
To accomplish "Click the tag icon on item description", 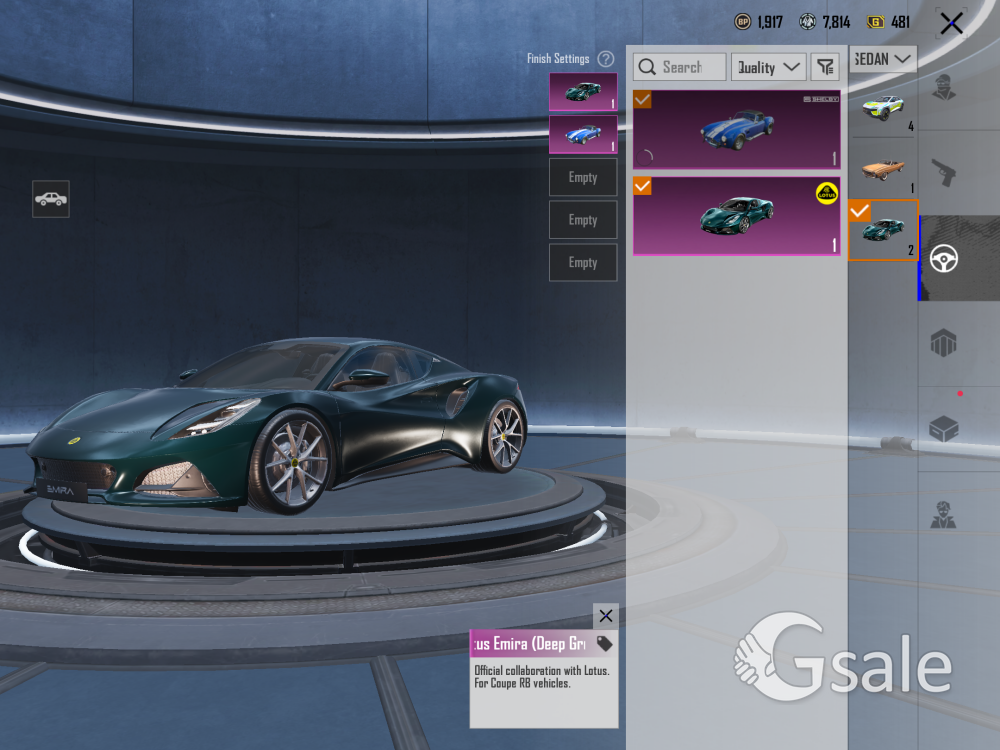I will pos(604,643).
